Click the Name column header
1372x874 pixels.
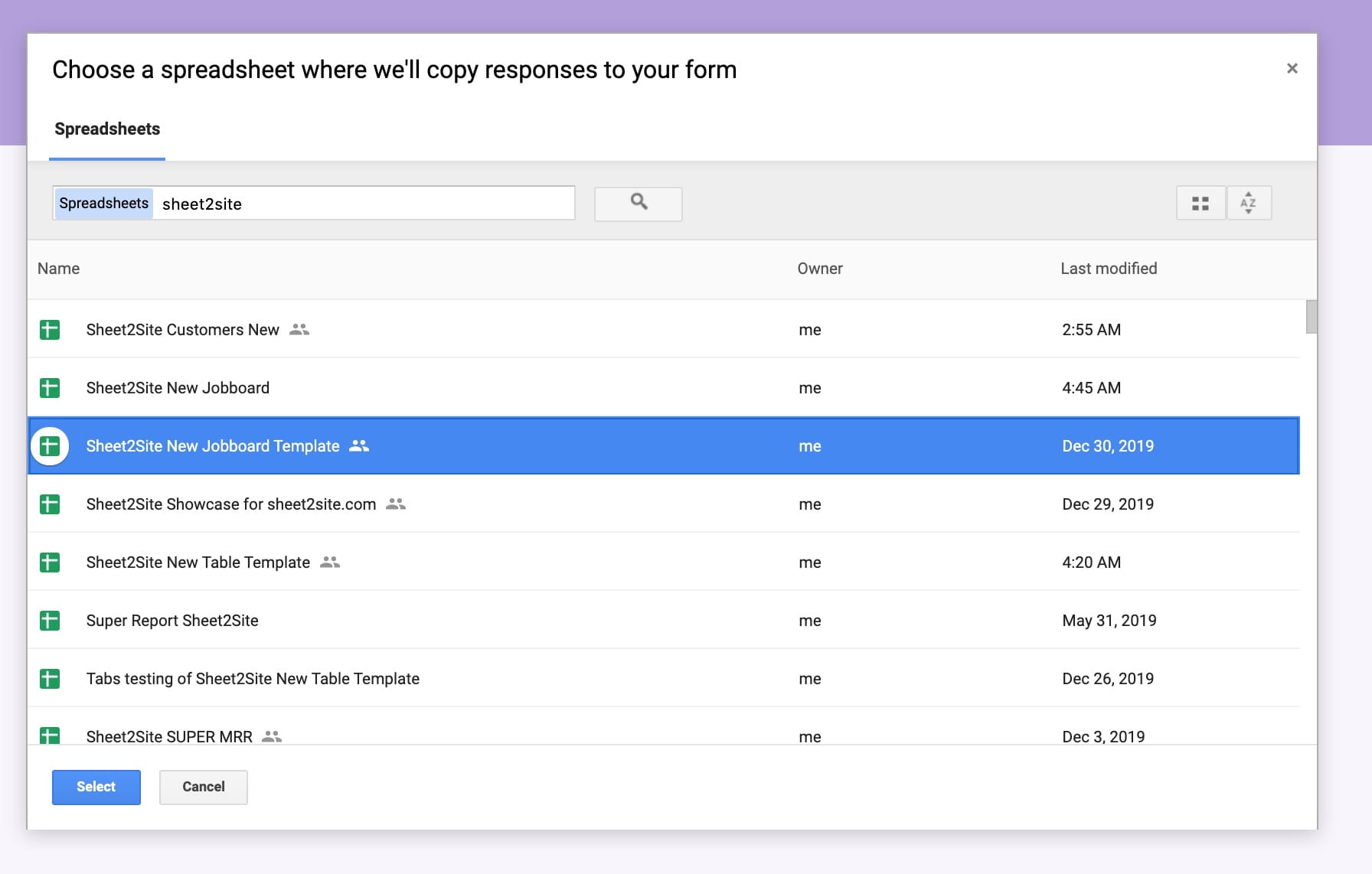click(x=59, y=269)
